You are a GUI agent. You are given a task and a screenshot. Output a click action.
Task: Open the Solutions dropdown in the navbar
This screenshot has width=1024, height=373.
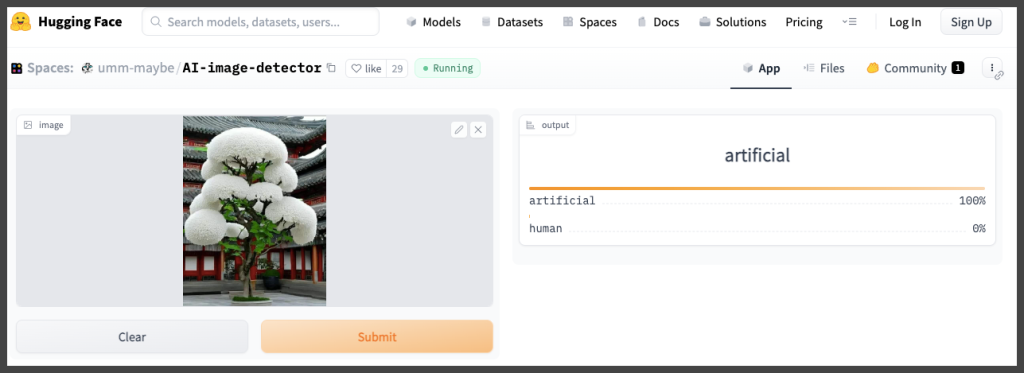[732, 22]
